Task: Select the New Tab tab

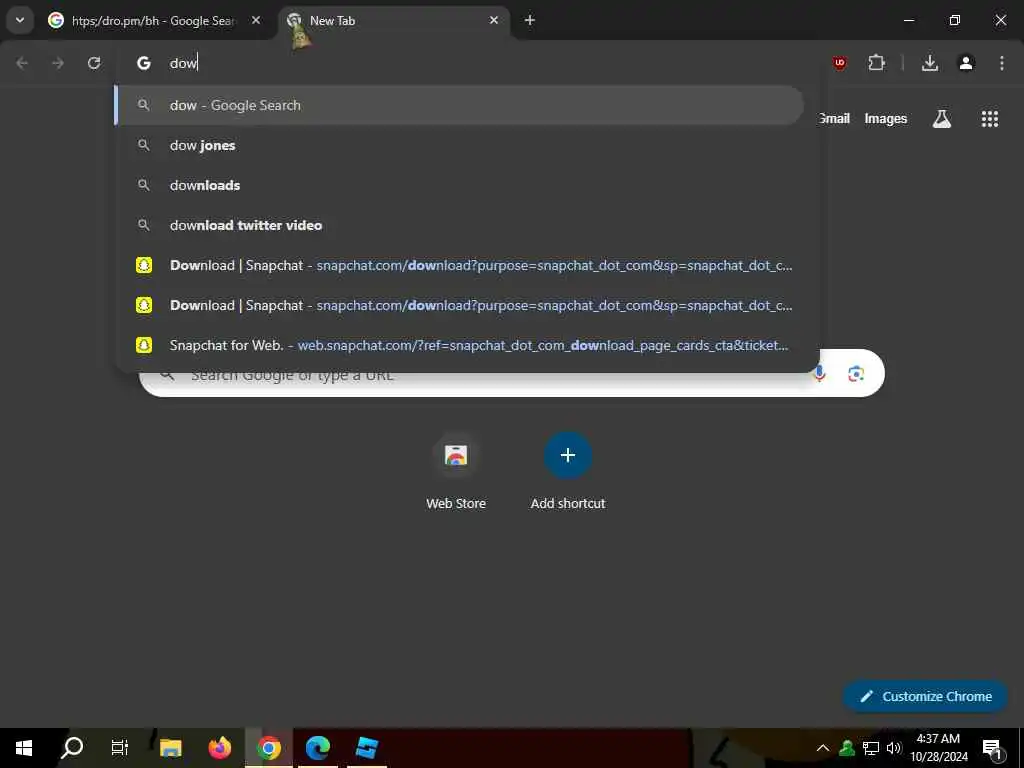Action: point(395,21)
